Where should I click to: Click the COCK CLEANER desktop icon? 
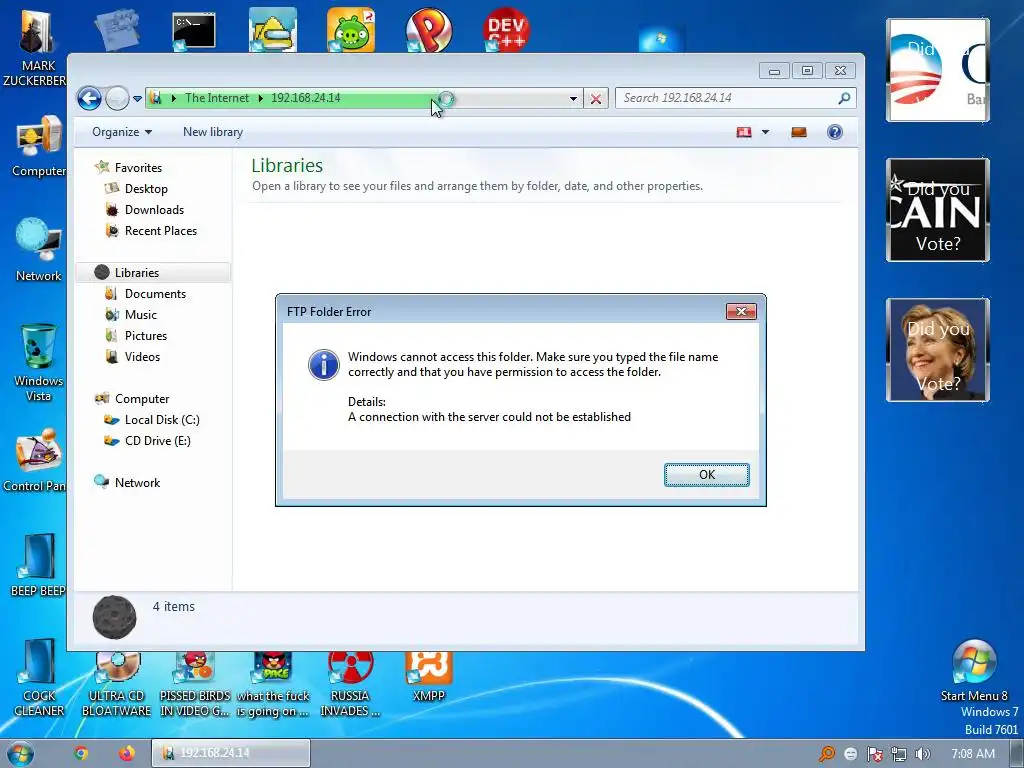pos(39,677)
